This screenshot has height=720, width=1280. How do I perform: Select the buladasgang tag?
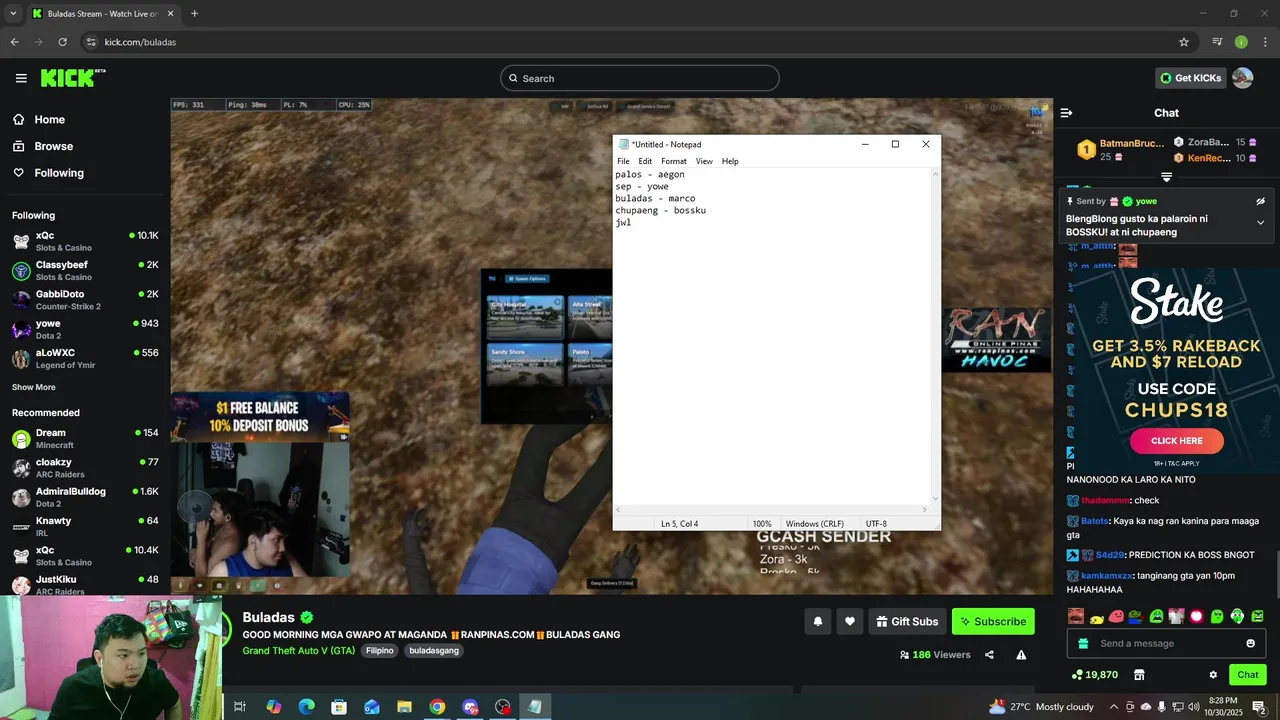[x=434, y=650]
